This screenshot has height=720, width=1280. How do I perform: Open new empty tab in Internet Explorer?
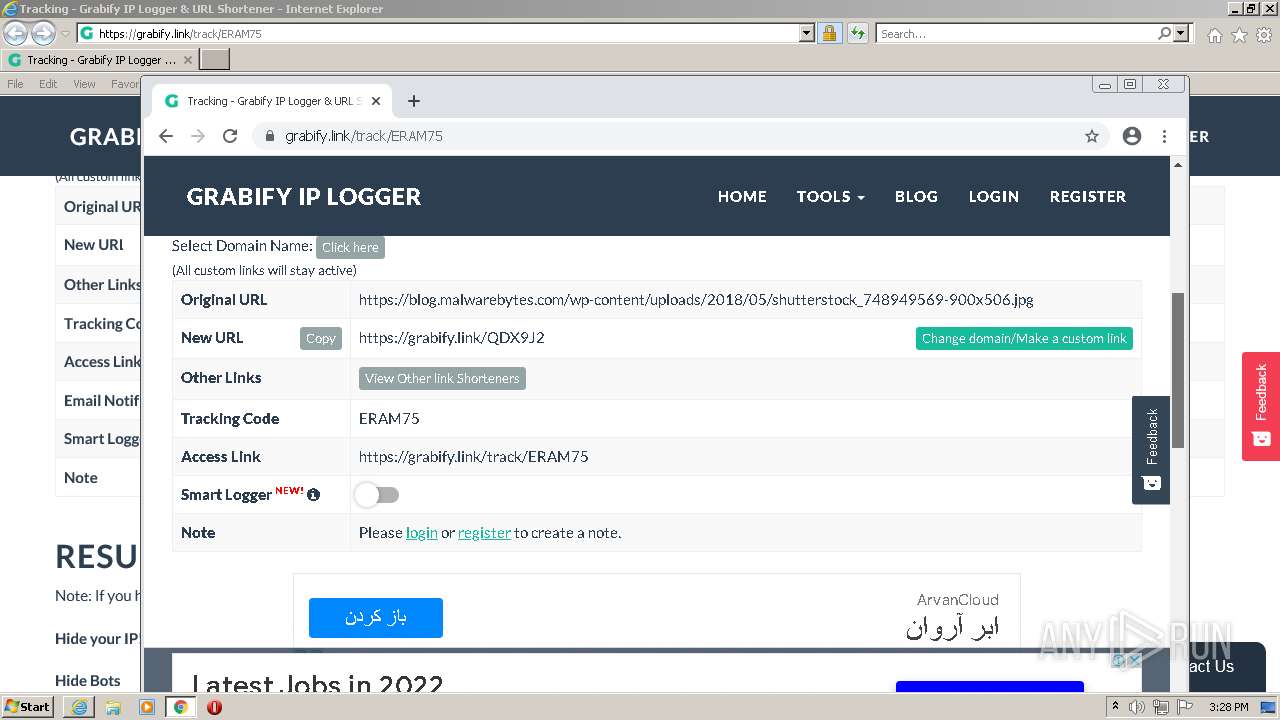215,59
